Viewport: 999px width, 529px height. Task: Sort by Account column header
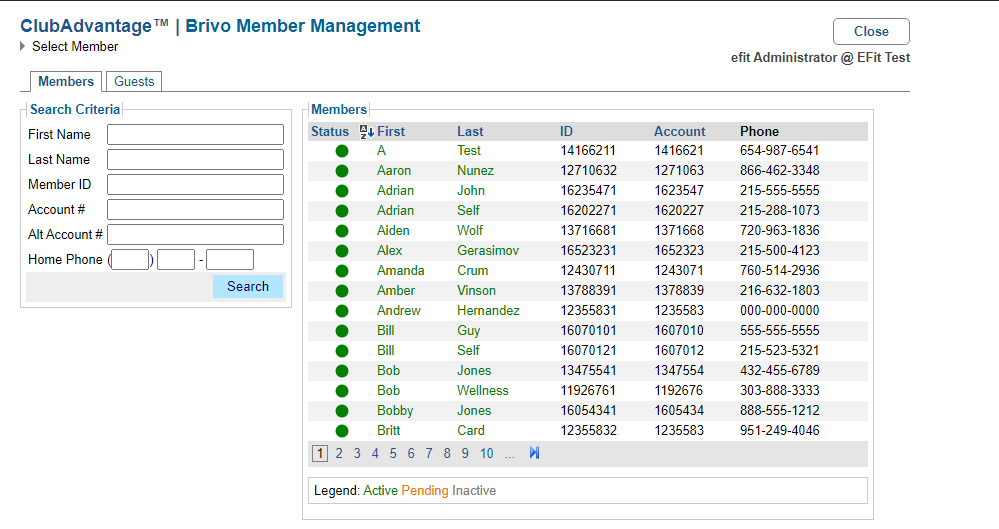(x=679, y=131)
